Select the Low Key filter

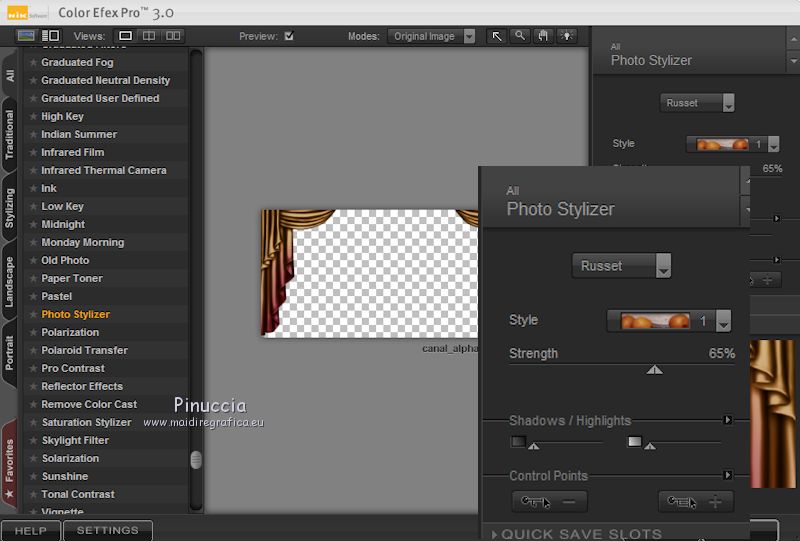click(62, 206)
